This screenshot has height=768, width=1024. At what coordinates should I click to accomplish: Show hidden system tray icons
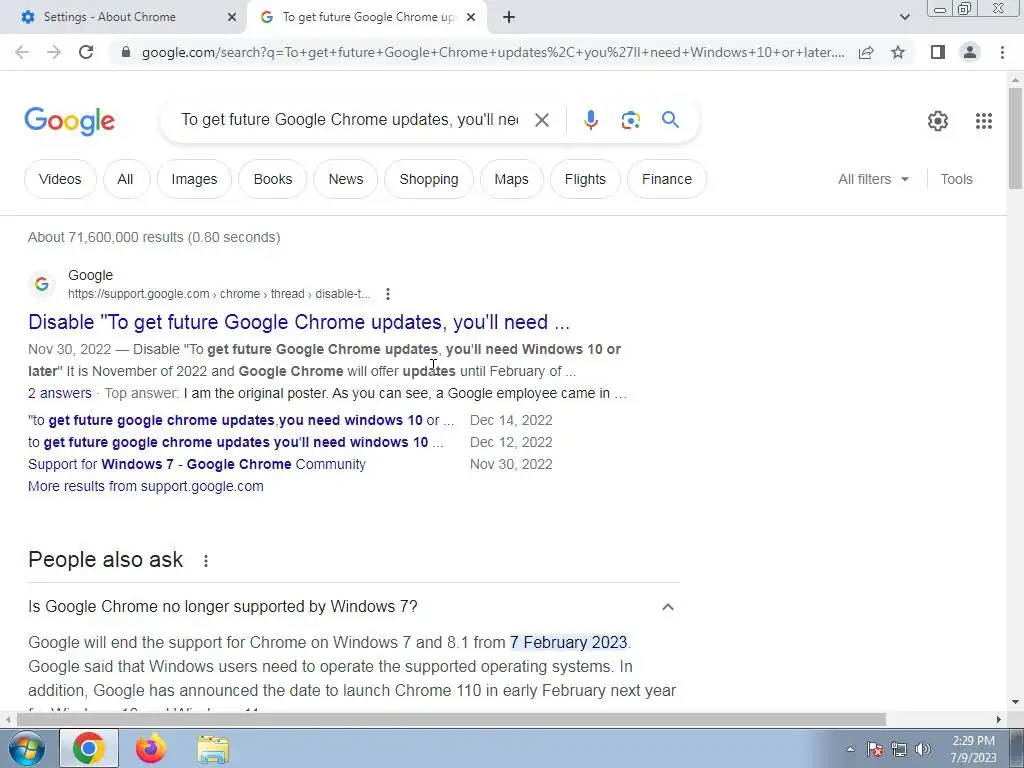click(x=850, y=749)
